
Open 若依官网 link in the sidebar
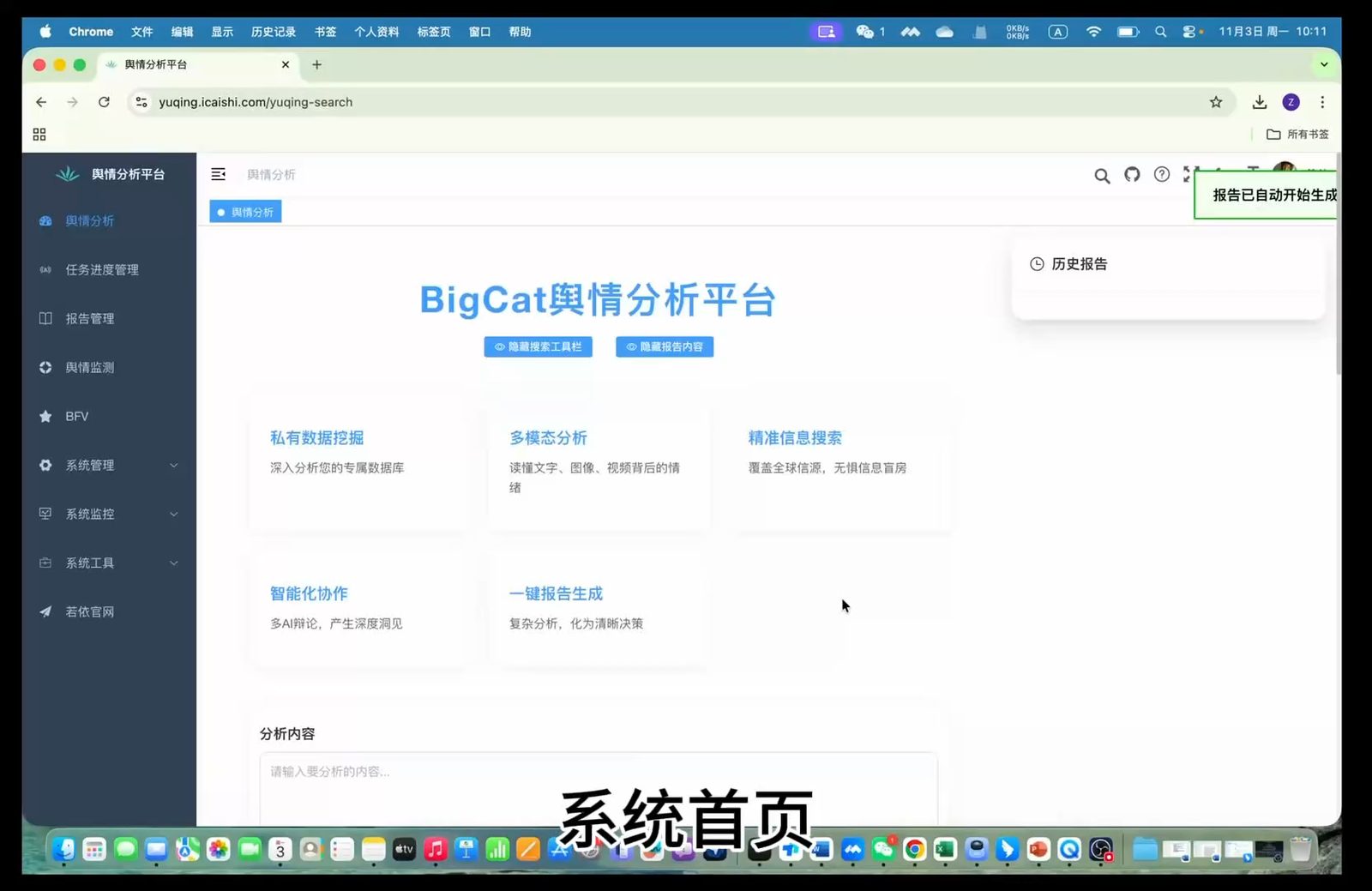pyautogui.click(x=109, y=611)
